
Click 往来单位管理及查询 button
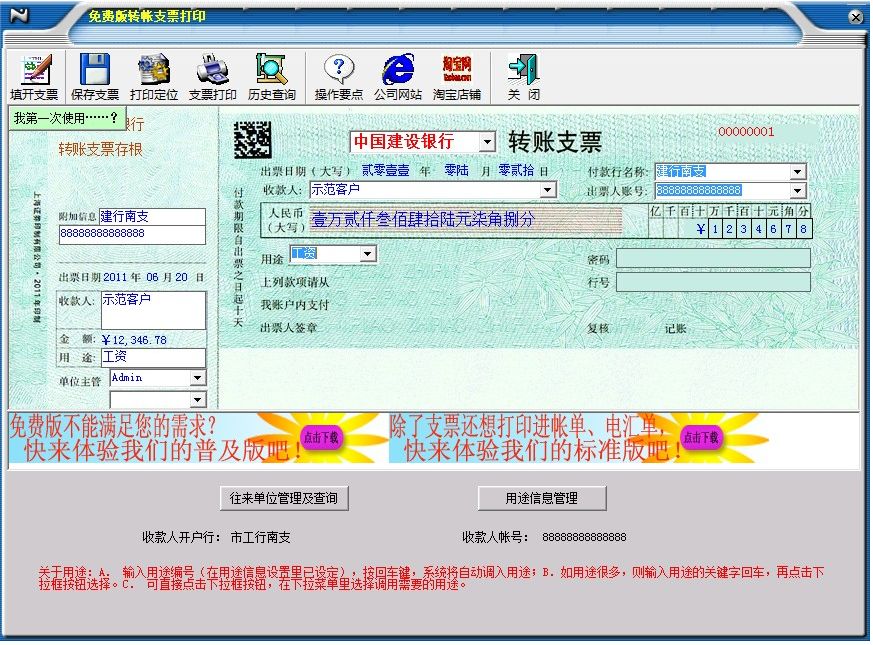(285, 498)
